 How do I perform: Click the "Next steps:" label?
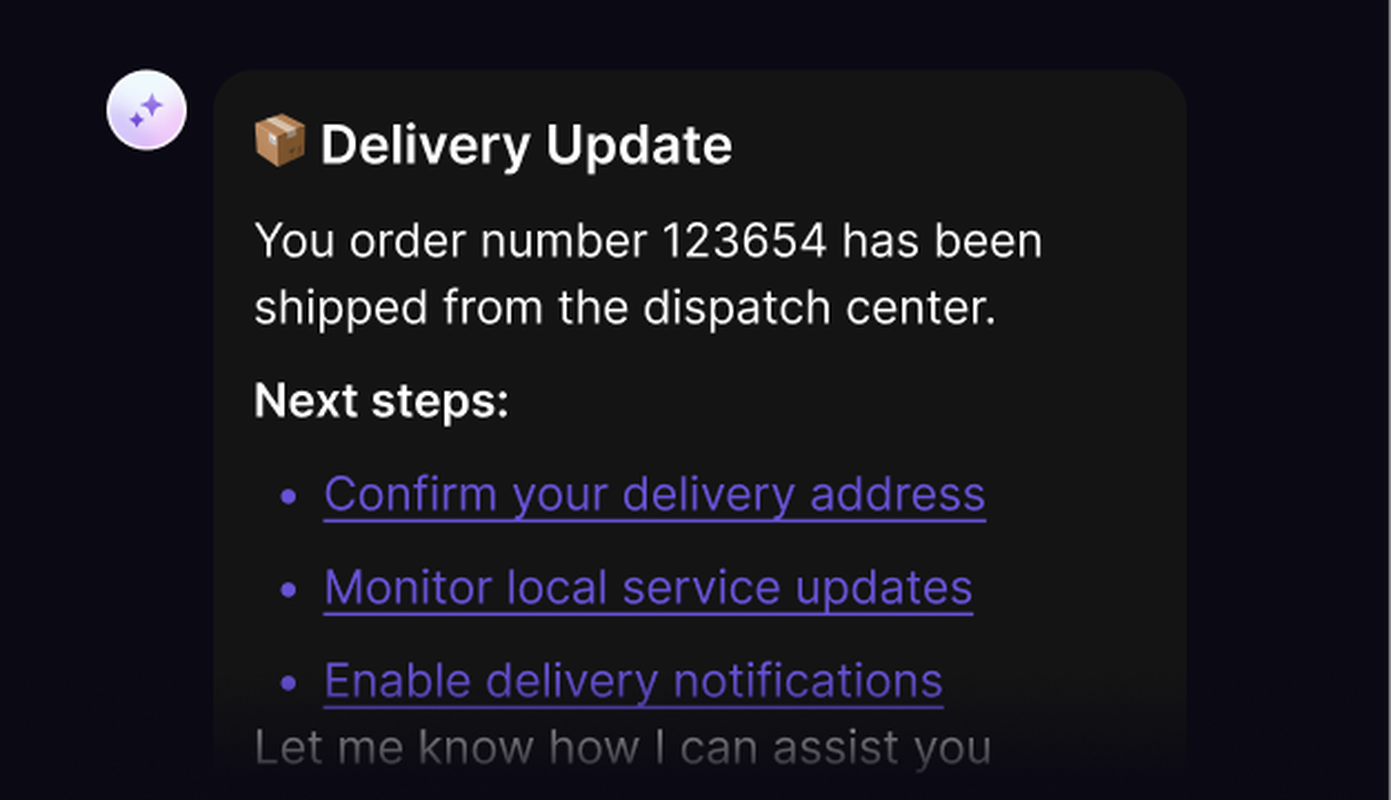pyautogui.click(x=381, y=401)
